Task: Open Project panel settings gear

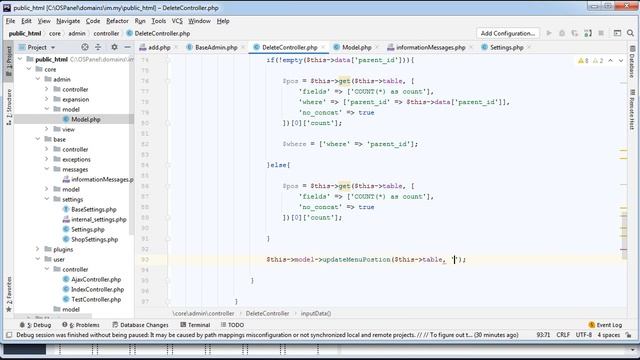Action: 114,47
